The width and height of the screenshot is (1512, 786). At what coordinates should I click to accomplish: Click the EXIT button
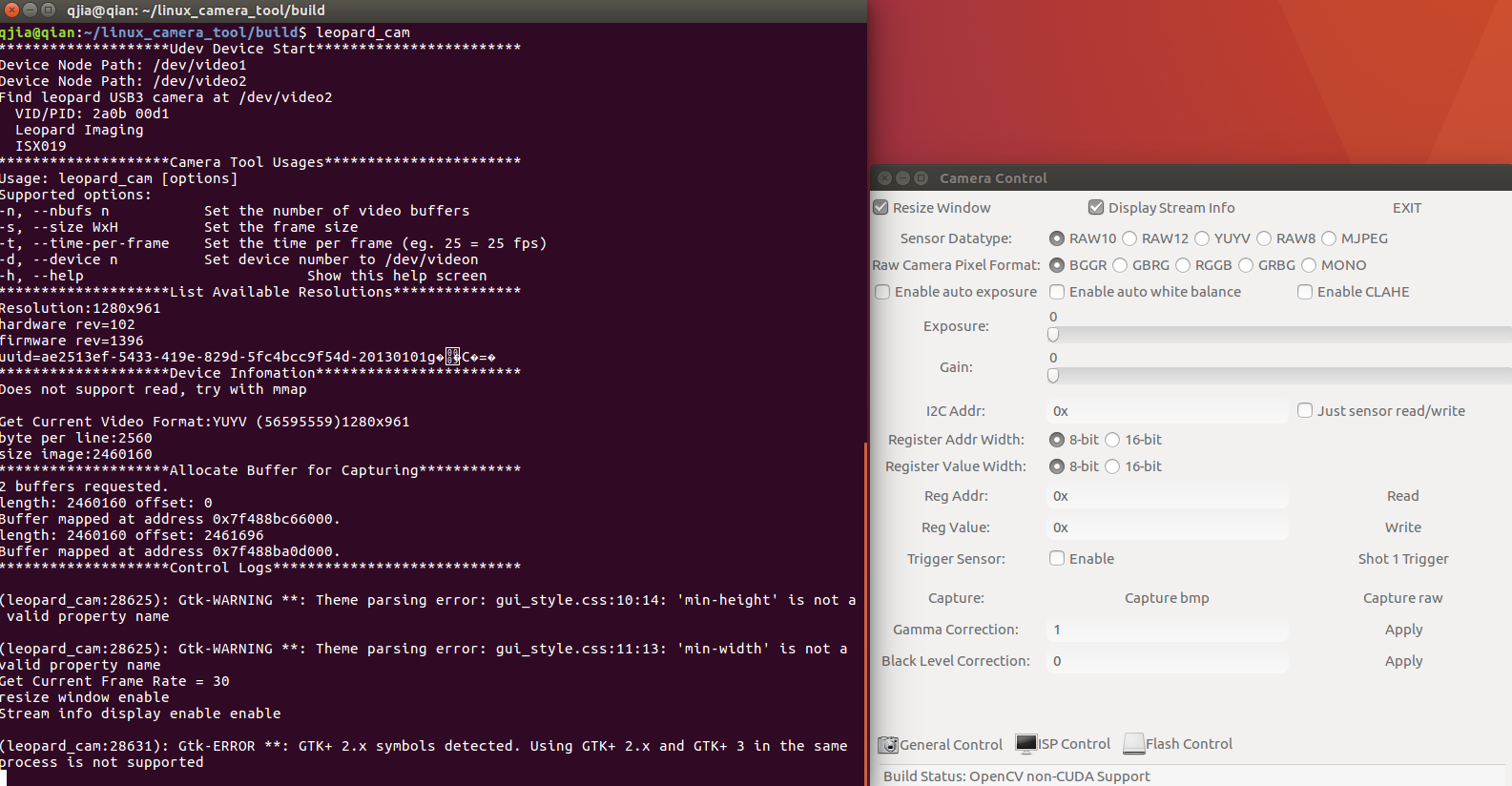(1406, 208)
